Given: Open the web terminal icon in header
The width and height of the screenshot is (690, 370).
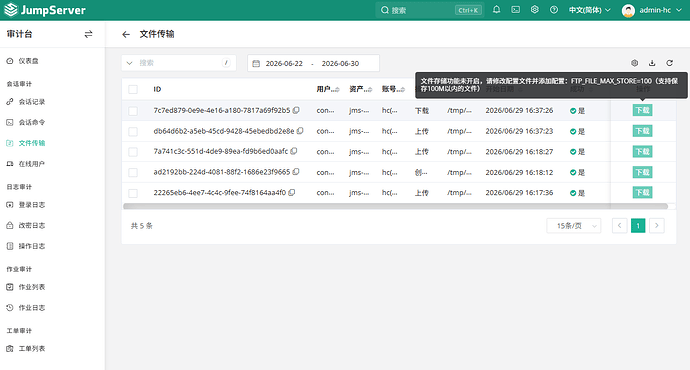Looking at the screenshot, I should coord(515,10).
